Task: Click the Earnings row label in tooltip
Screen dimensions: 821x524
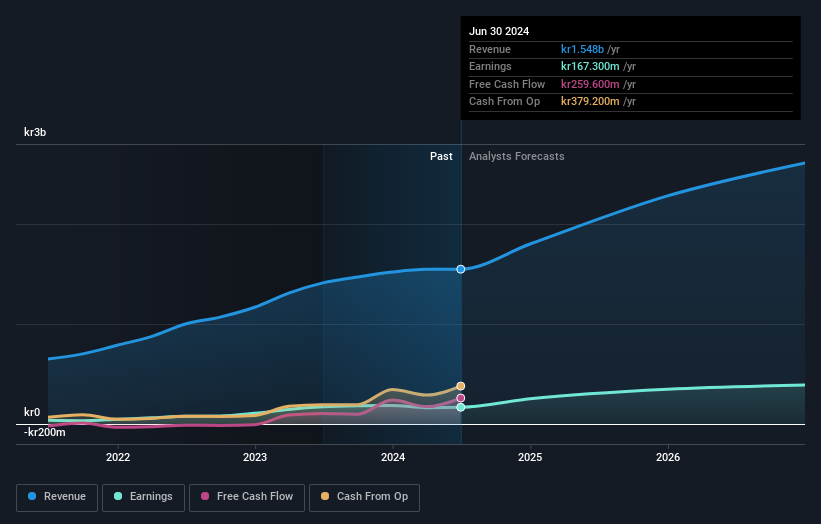Action: point(490,66)
